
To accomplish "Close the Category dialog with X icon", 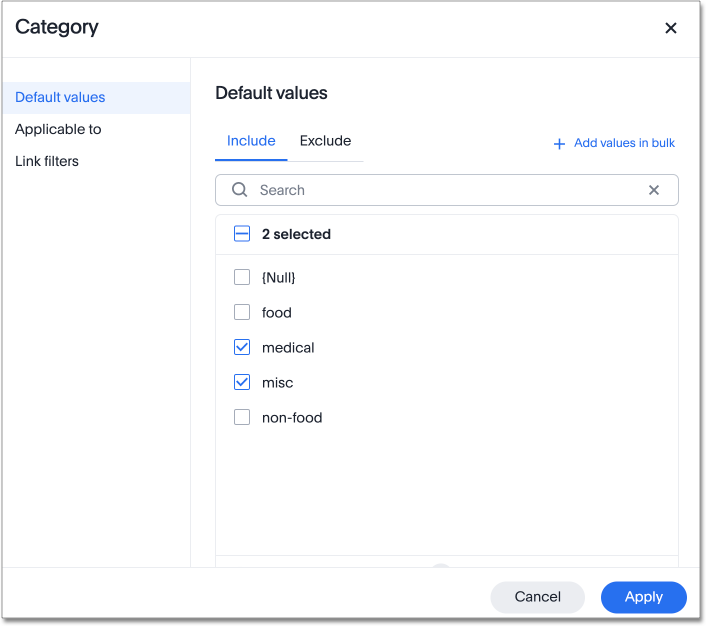I will 671,28.
